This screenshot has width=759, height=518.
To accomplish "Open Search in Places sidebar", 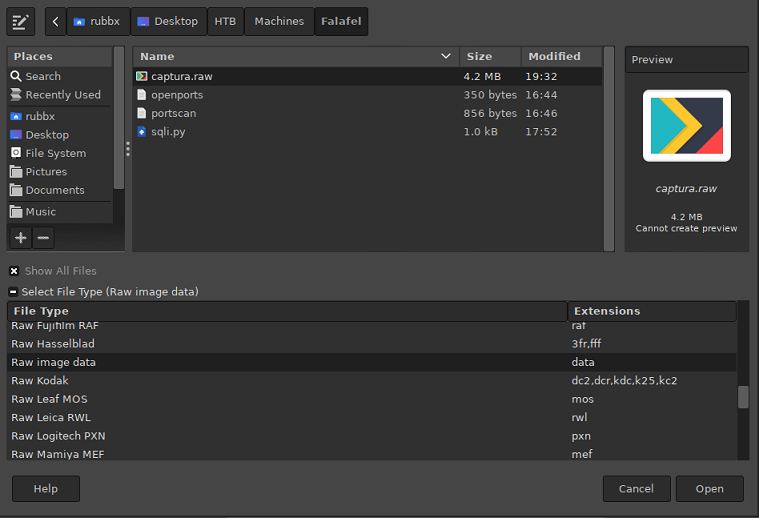I will click(42, 76).
